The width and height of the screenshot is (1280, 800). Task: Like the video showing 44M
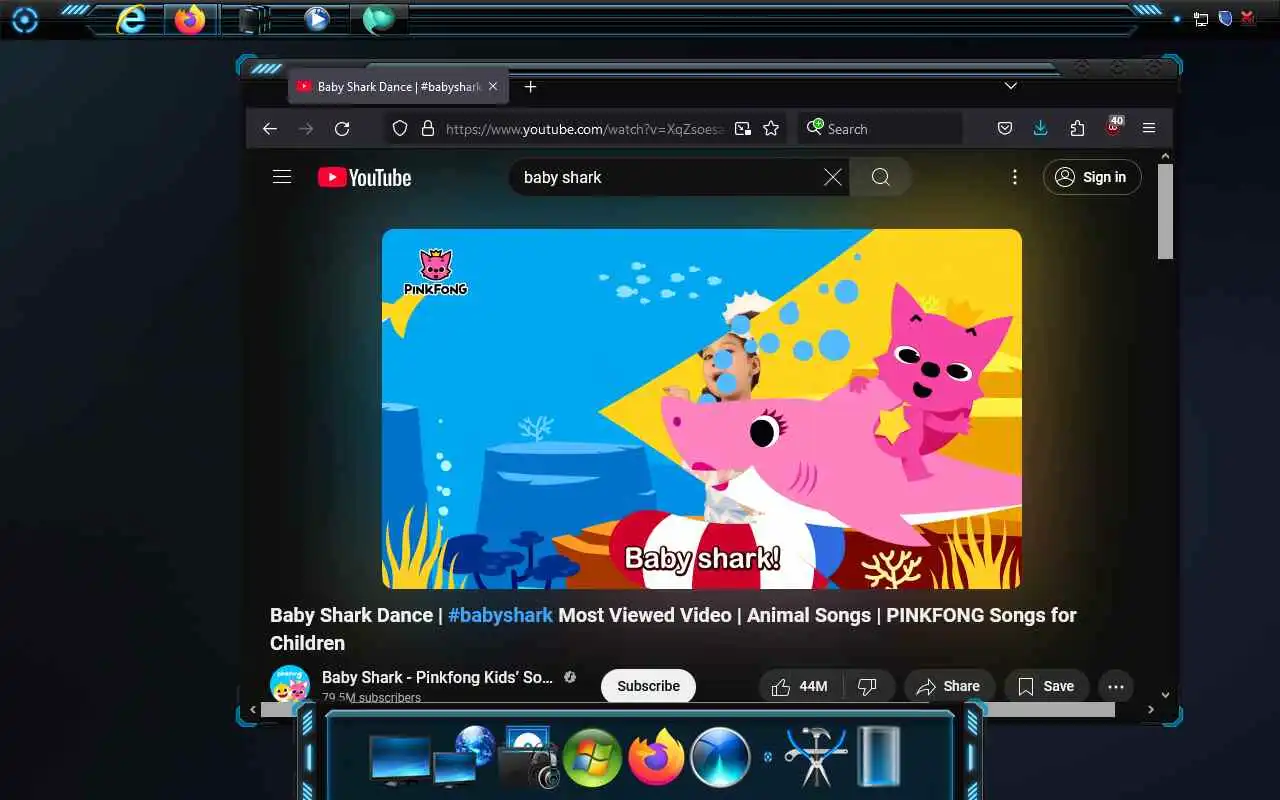tap(800, 686)
